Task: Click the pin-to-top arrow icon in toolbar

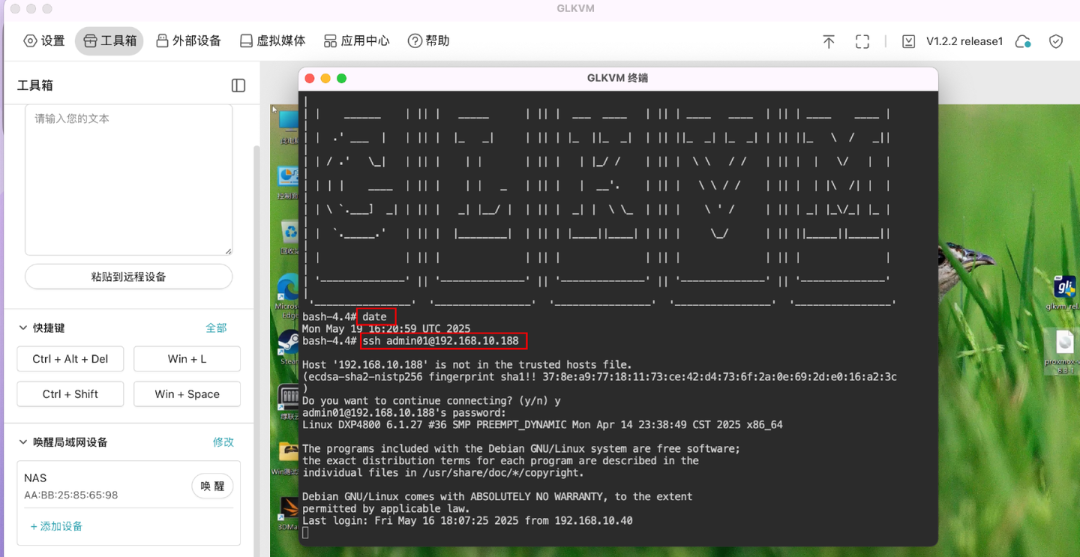Action: pos(828,41)
